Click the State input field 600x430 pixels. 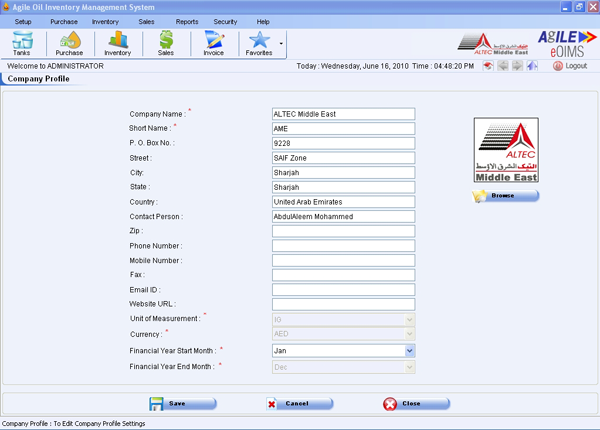pyautogui.click(x=343, y=187)
